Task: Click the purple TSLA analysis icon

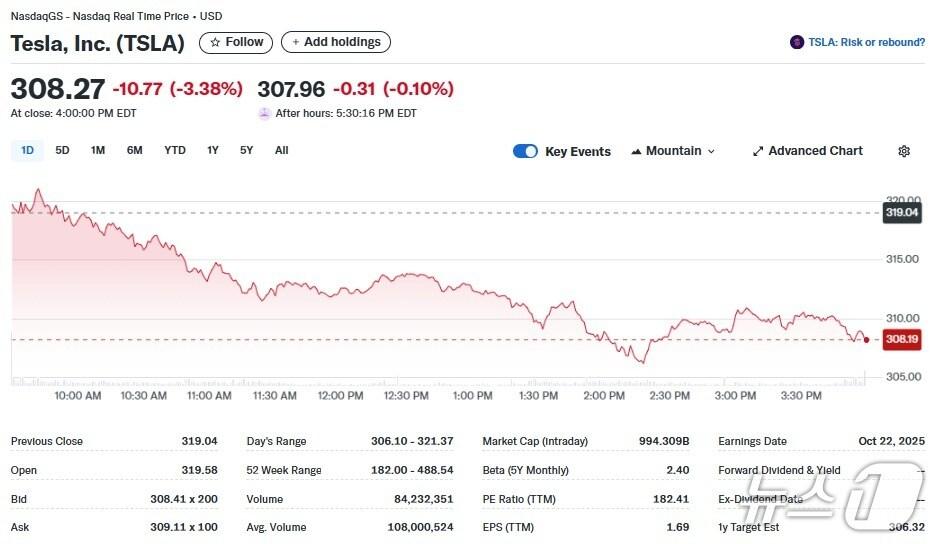Action: tap(797, 42)
